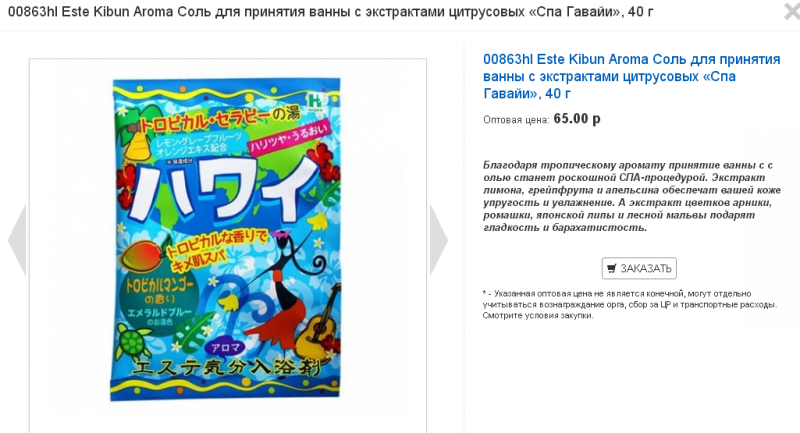Image resolution: width=800 pixels, height=433 pixels.
Task: Click the italic product description paragraph
Action: tap(632, 196)
